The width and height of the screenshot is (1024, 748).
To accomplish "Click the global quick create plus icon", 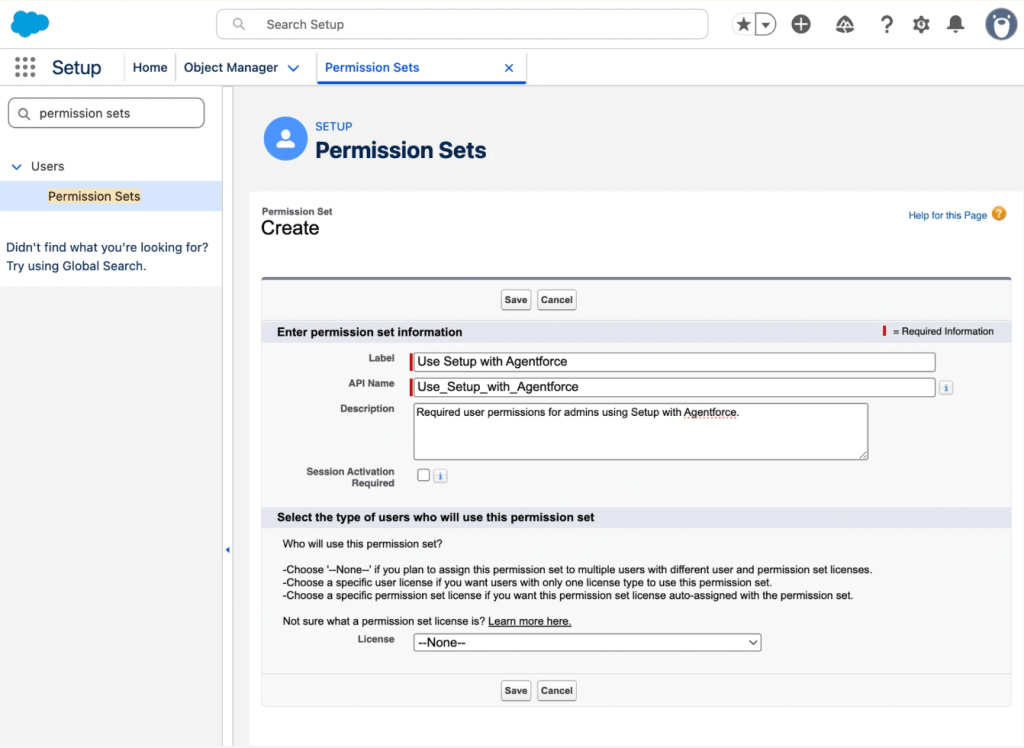I will [800, 24].
